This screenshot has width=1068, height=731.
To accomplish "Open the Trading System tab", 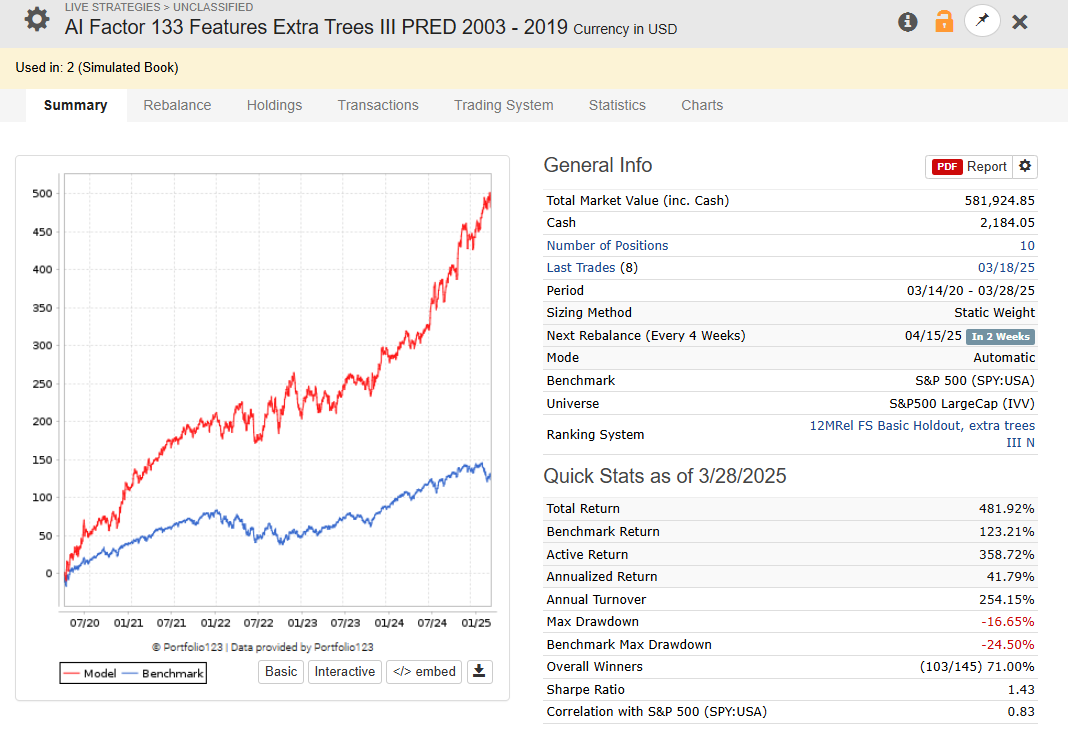I will 503,105.
